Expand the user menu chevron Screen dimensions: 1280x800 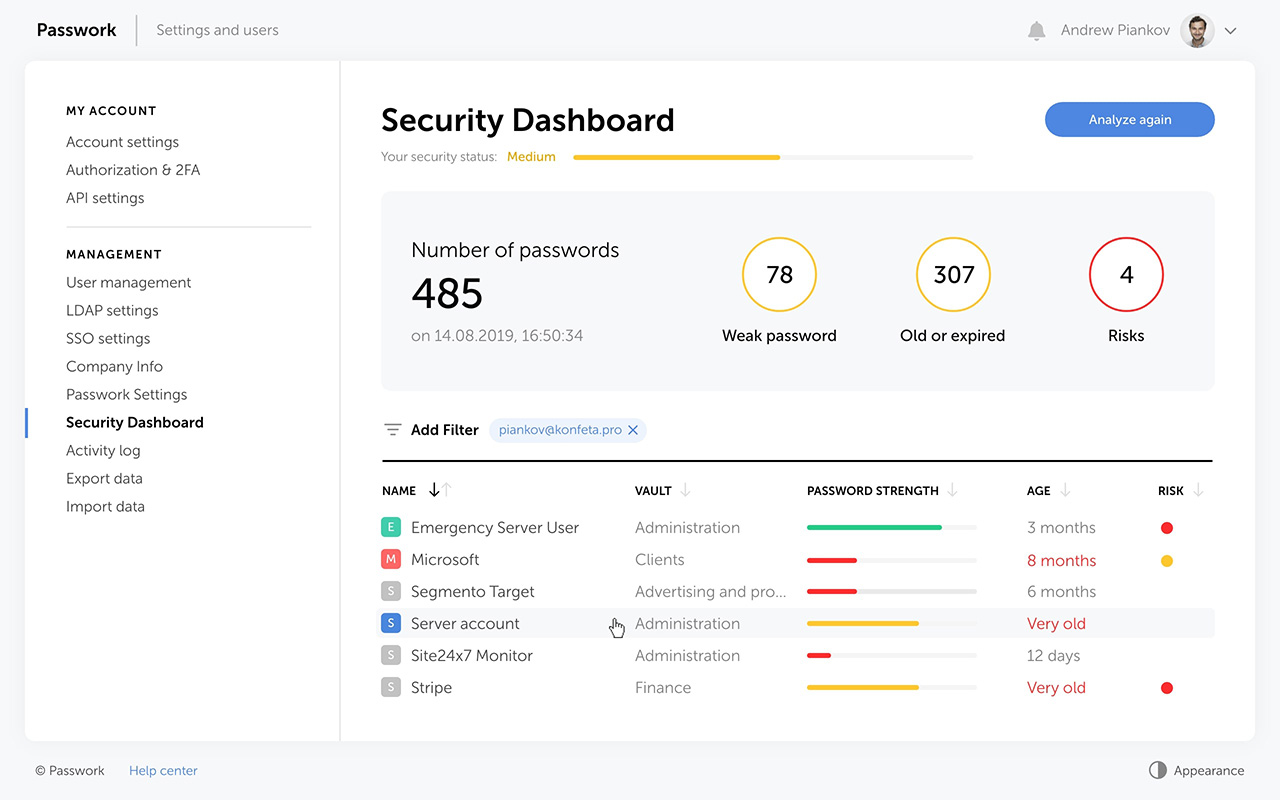point(1231,31)
